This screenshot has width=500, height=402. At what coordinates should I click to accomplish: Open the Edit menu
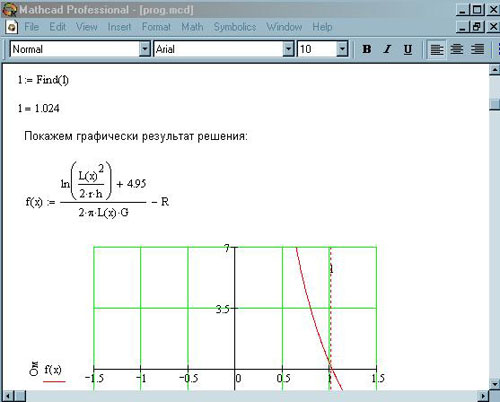click(57, 27)
